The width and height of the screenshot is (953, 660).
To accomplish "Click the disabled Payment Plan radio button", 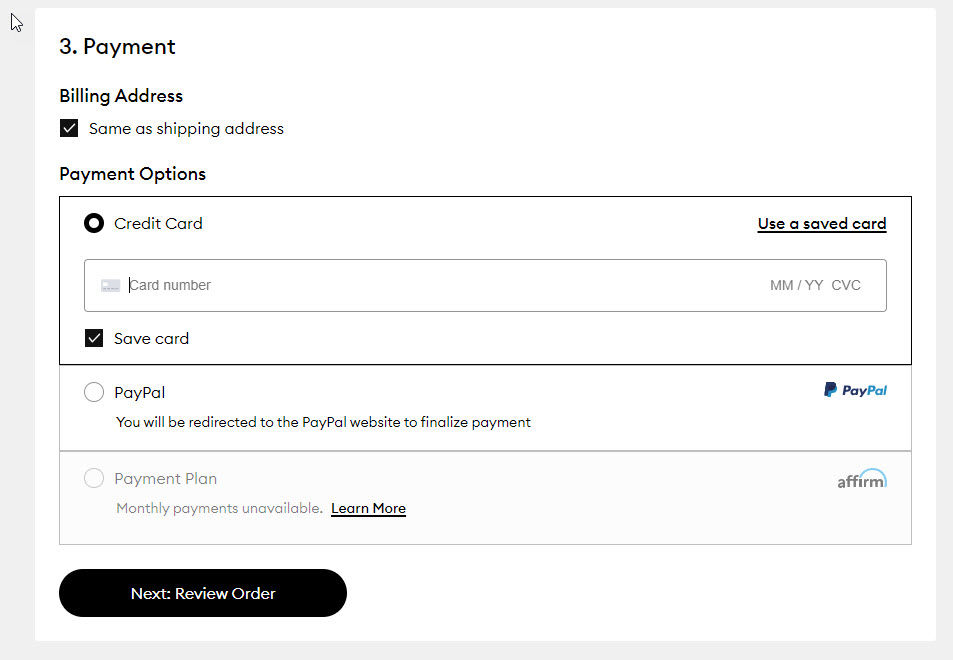I will coord(93,478).
